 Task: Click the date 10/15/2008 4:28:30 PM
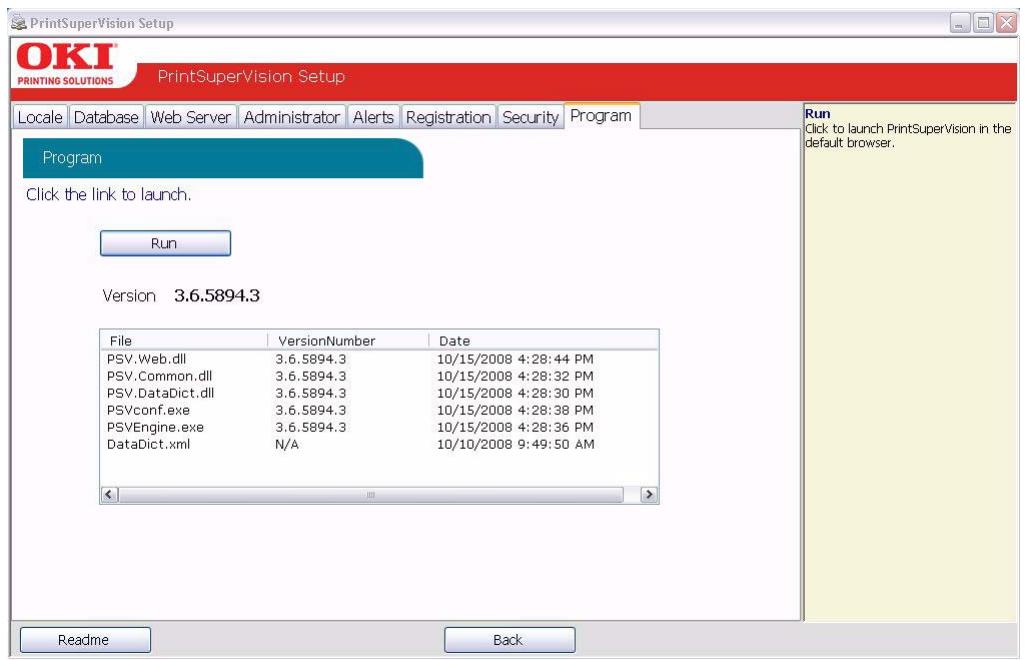(515, 392)
